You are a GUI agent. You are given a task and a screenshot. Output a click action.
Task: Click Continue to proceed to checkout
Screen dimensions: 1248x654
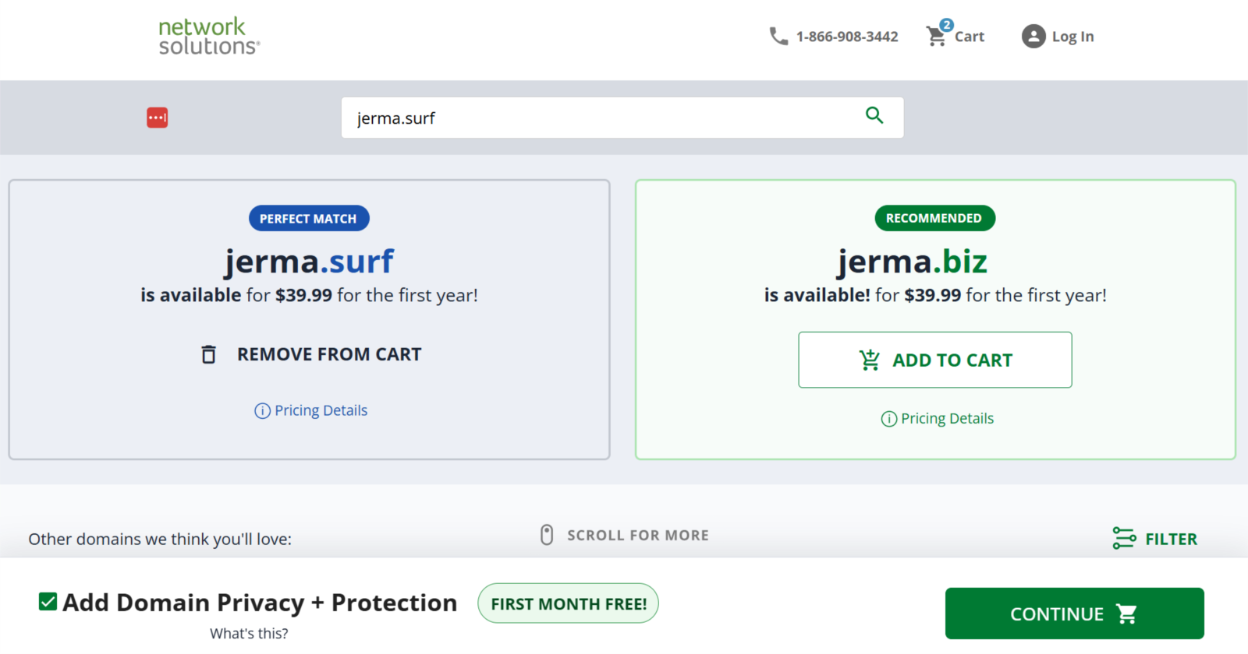[x=1073, y=613]
